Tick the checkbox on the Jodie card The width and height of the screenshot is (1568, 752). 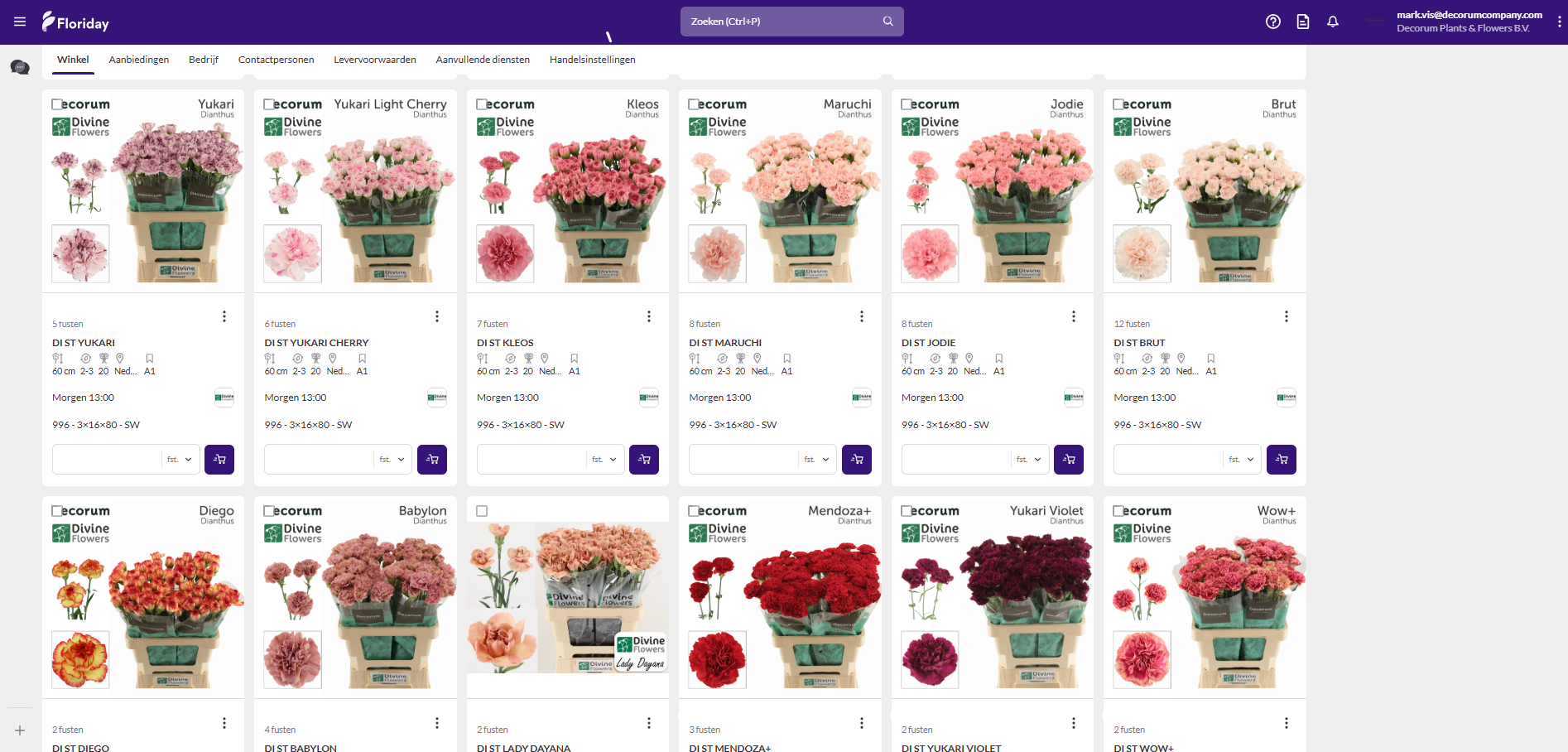click(907, 104)
